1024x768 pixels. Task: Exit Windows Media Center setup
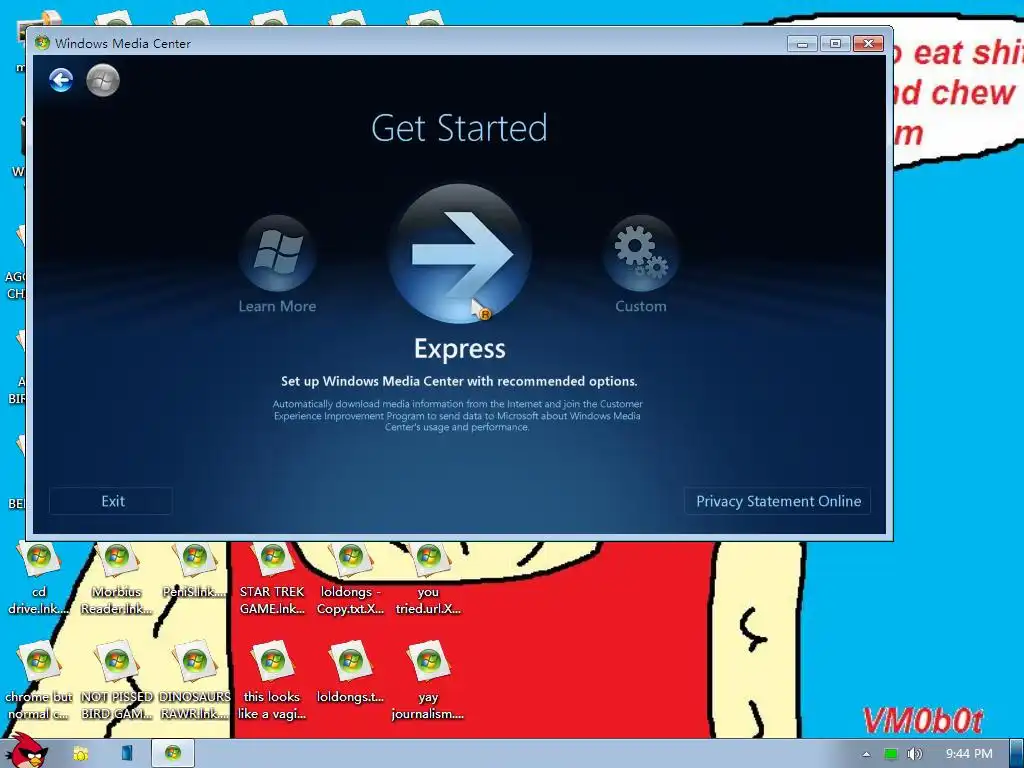point(112,501)
